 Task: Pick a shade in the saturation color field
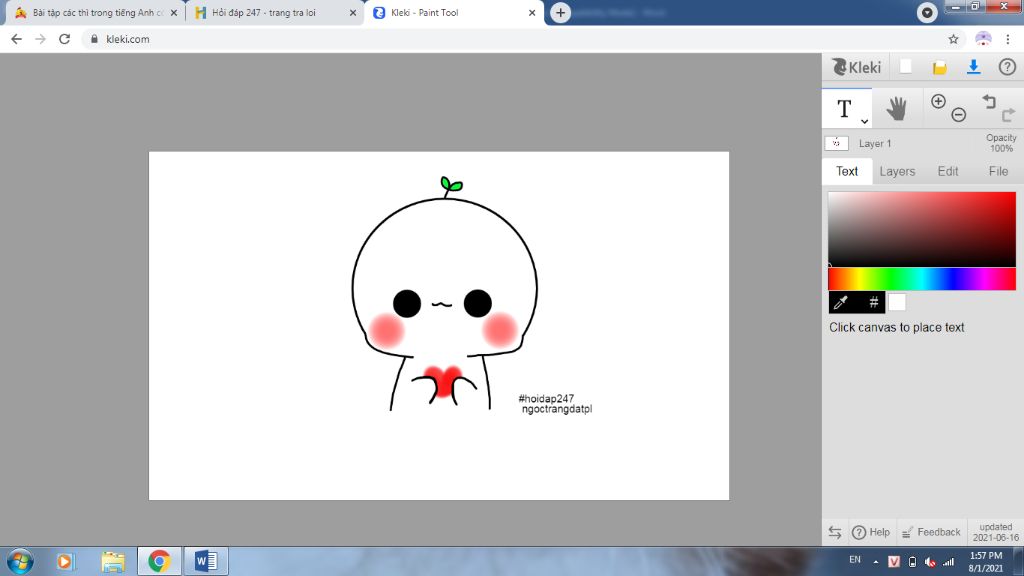922,229
